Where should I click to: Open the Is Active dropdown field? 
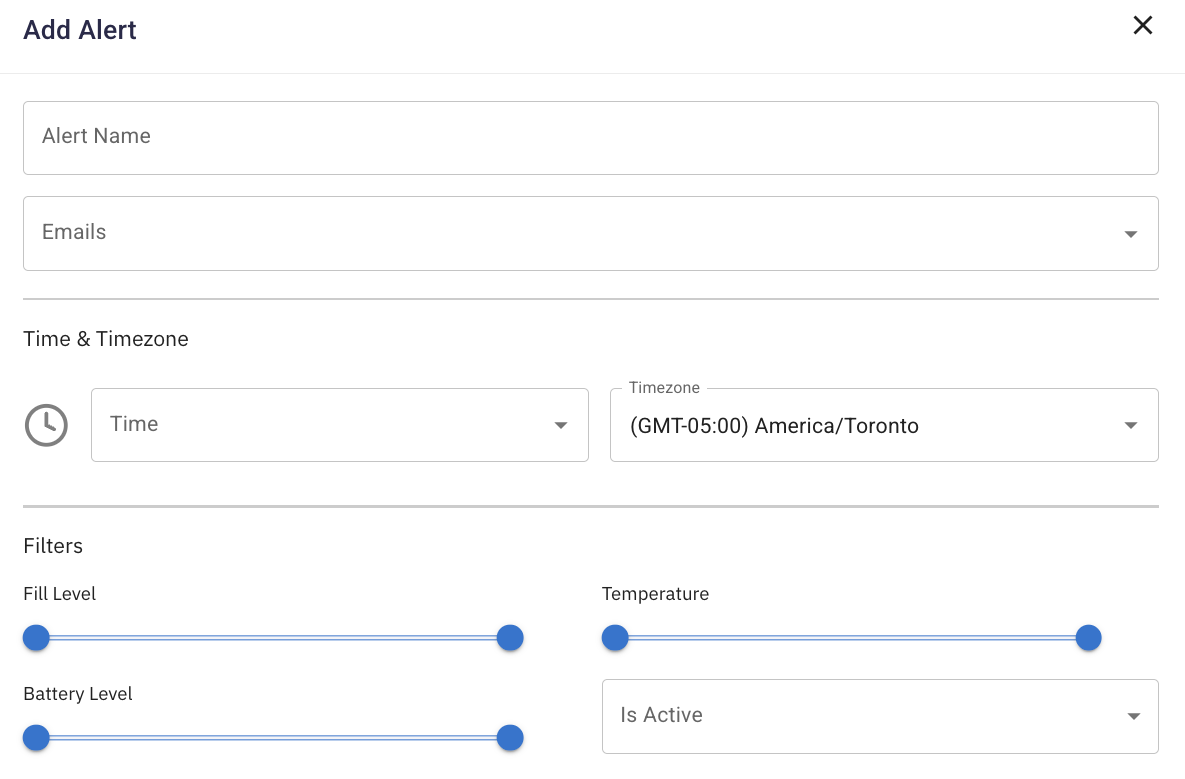[860, 716]
